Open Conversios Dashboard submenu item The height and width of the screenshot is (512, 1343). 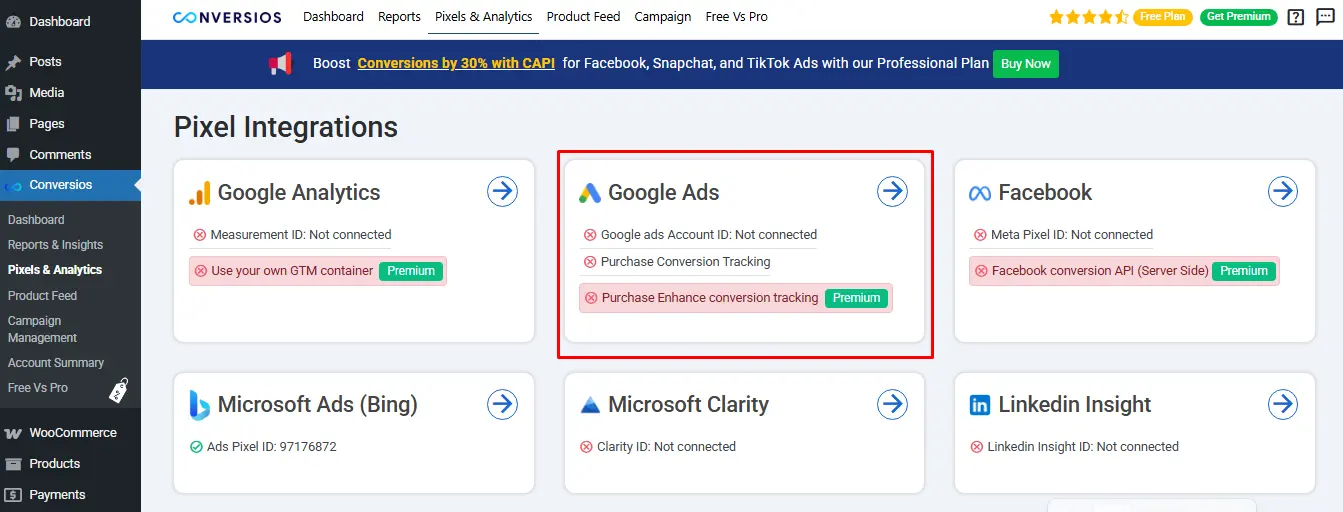click(36, 220)
